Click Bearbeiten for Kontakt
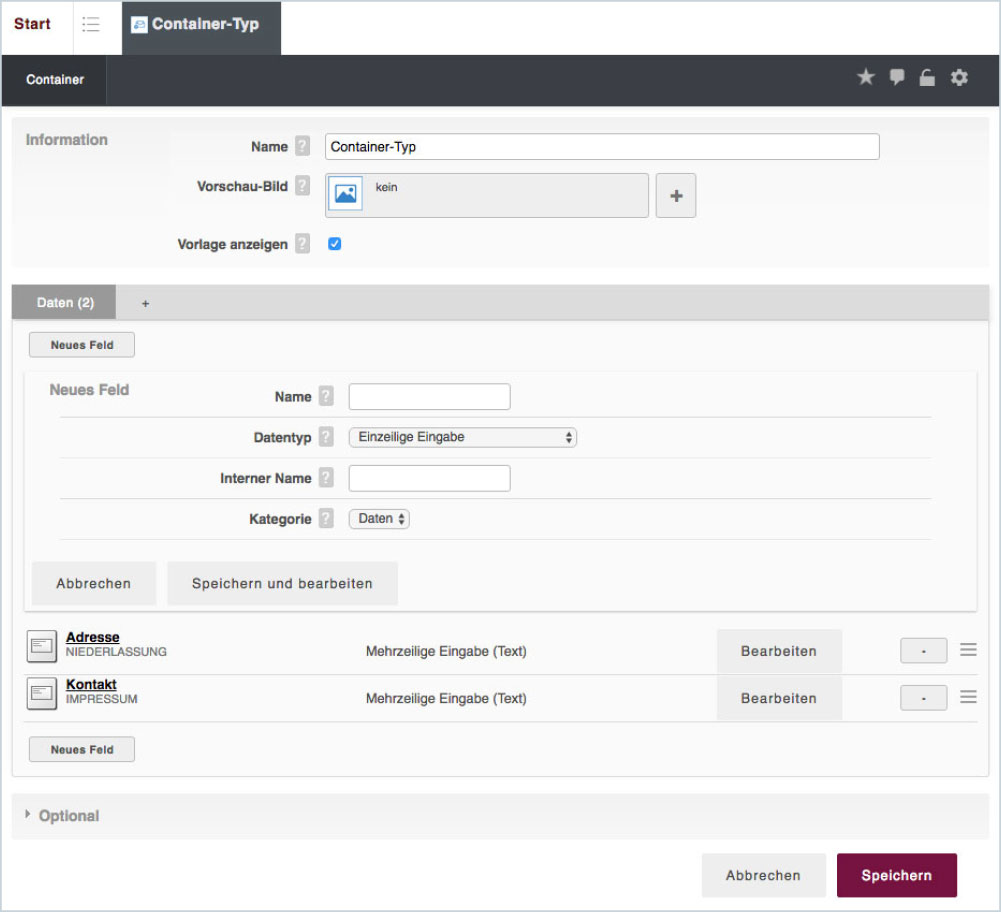Viewport: 1001px width, 912px height. pyautogui.click(x=779, y=698)
